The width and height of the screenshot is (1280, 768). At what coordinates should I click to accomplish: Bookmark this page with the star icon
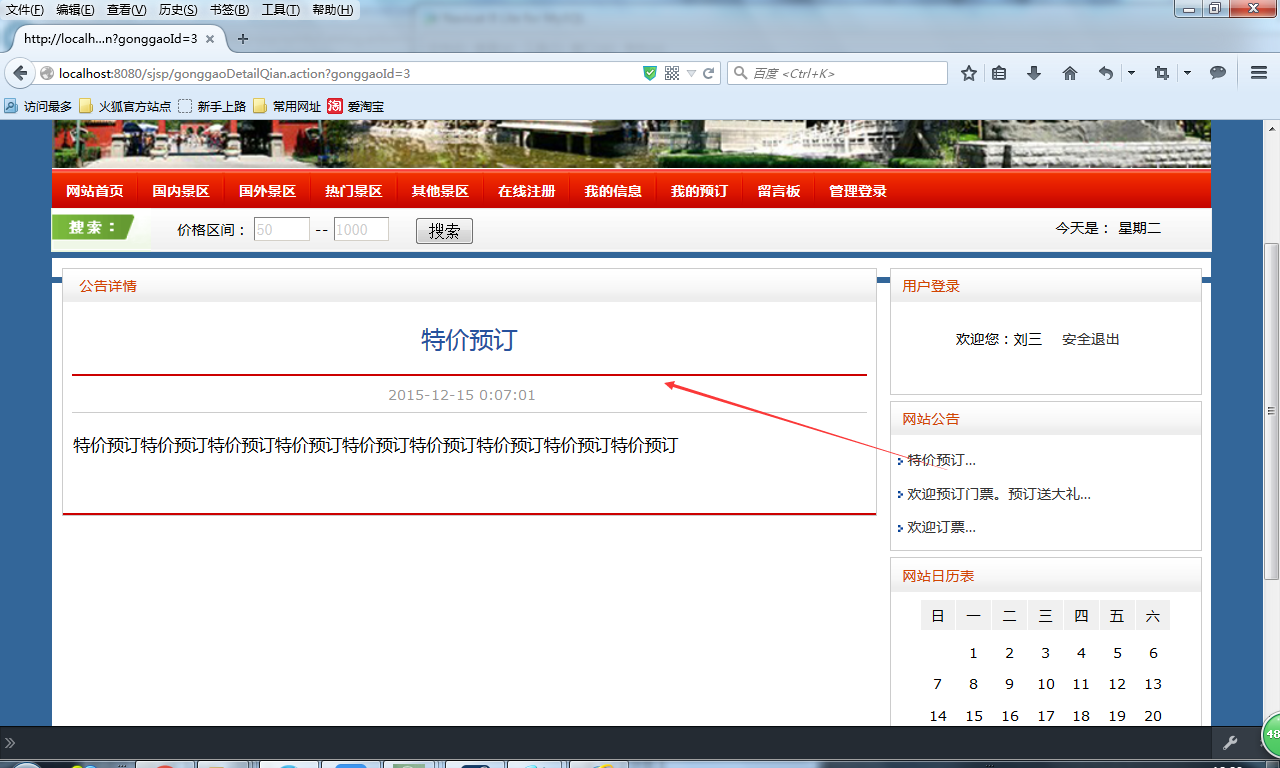click(968, 73)
